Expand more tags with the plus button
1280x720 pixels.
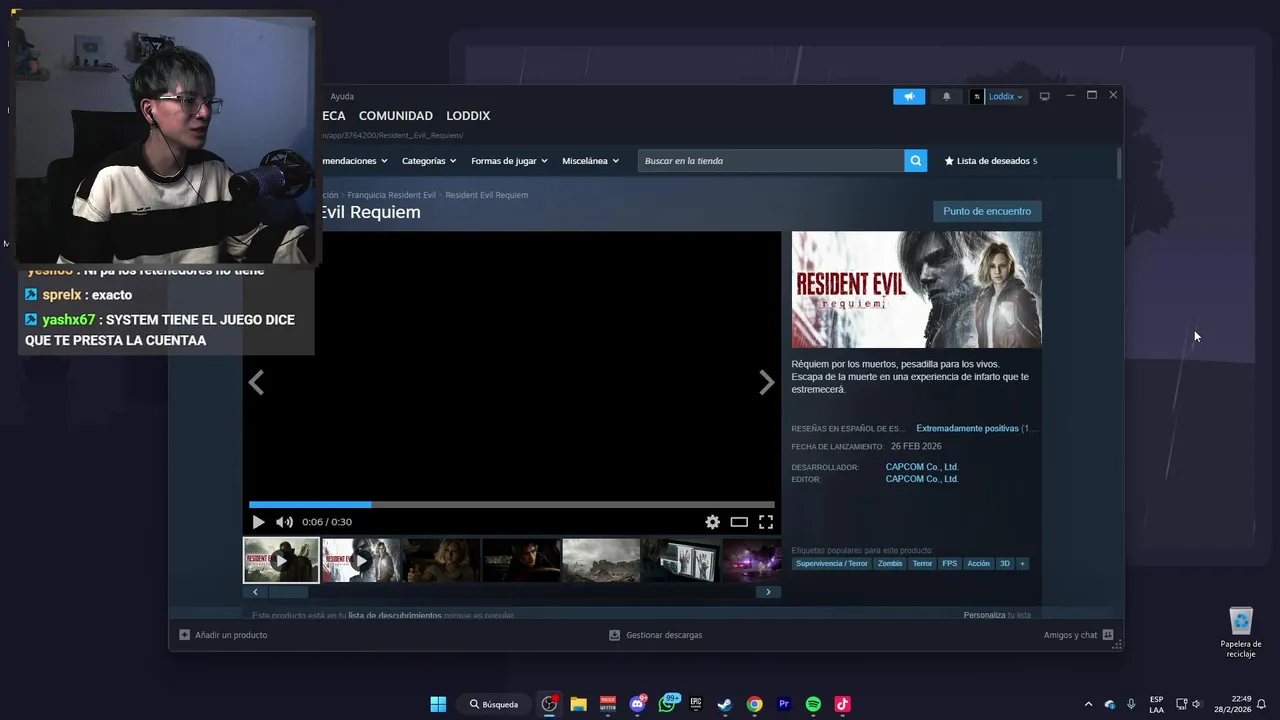click(x=1022, y=564)
